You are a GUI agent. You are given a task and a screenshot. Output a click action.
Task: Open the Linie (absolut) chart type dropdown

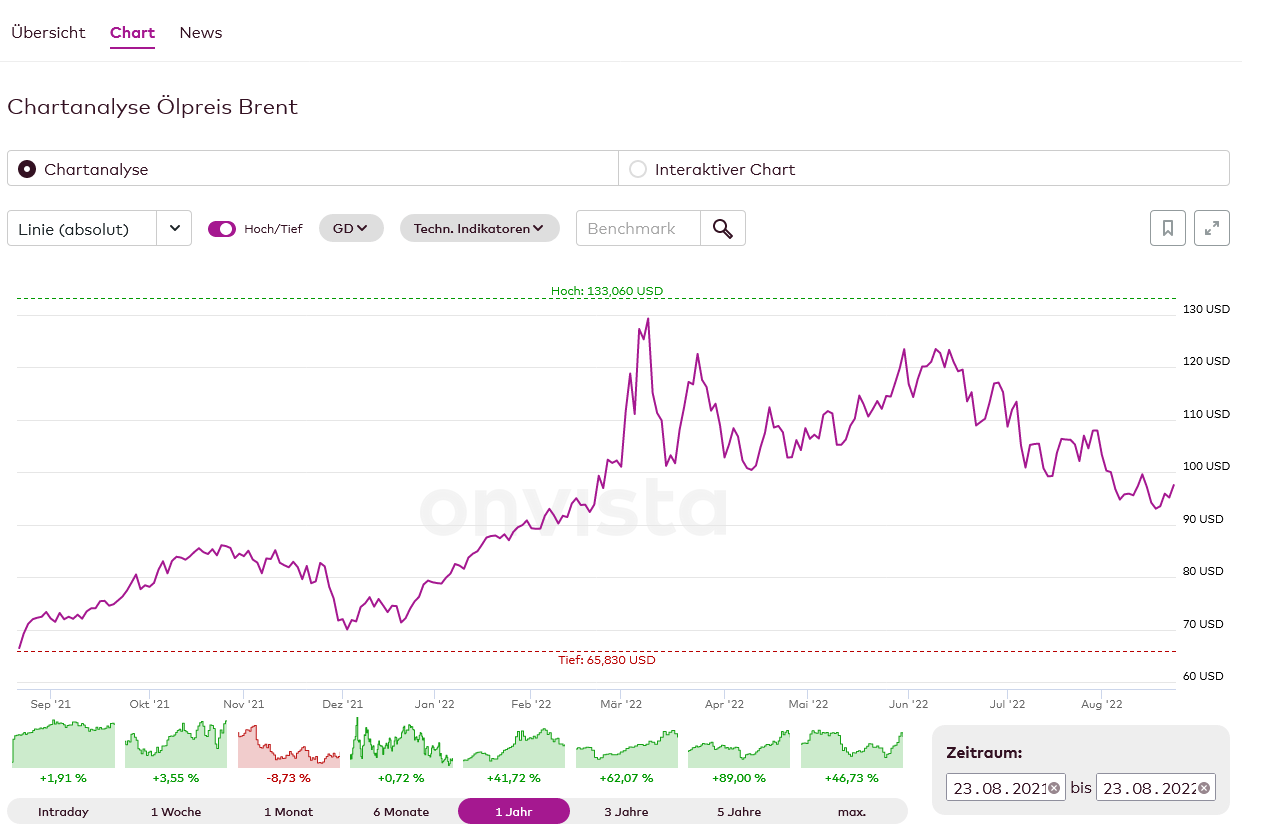(99, 228)
